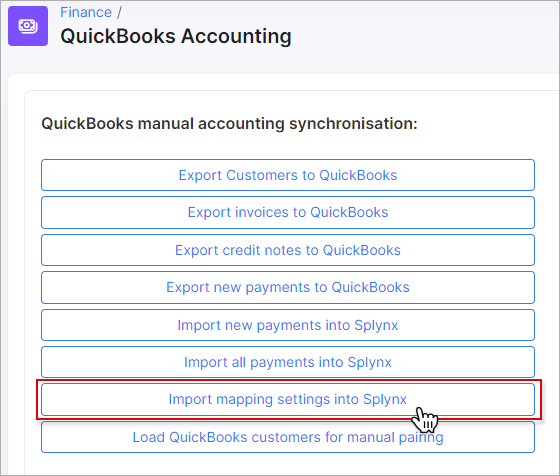Load QuickBooks customers for manual pairing
This screenshot has height=476, width=560.
click(x=288, y=437)
